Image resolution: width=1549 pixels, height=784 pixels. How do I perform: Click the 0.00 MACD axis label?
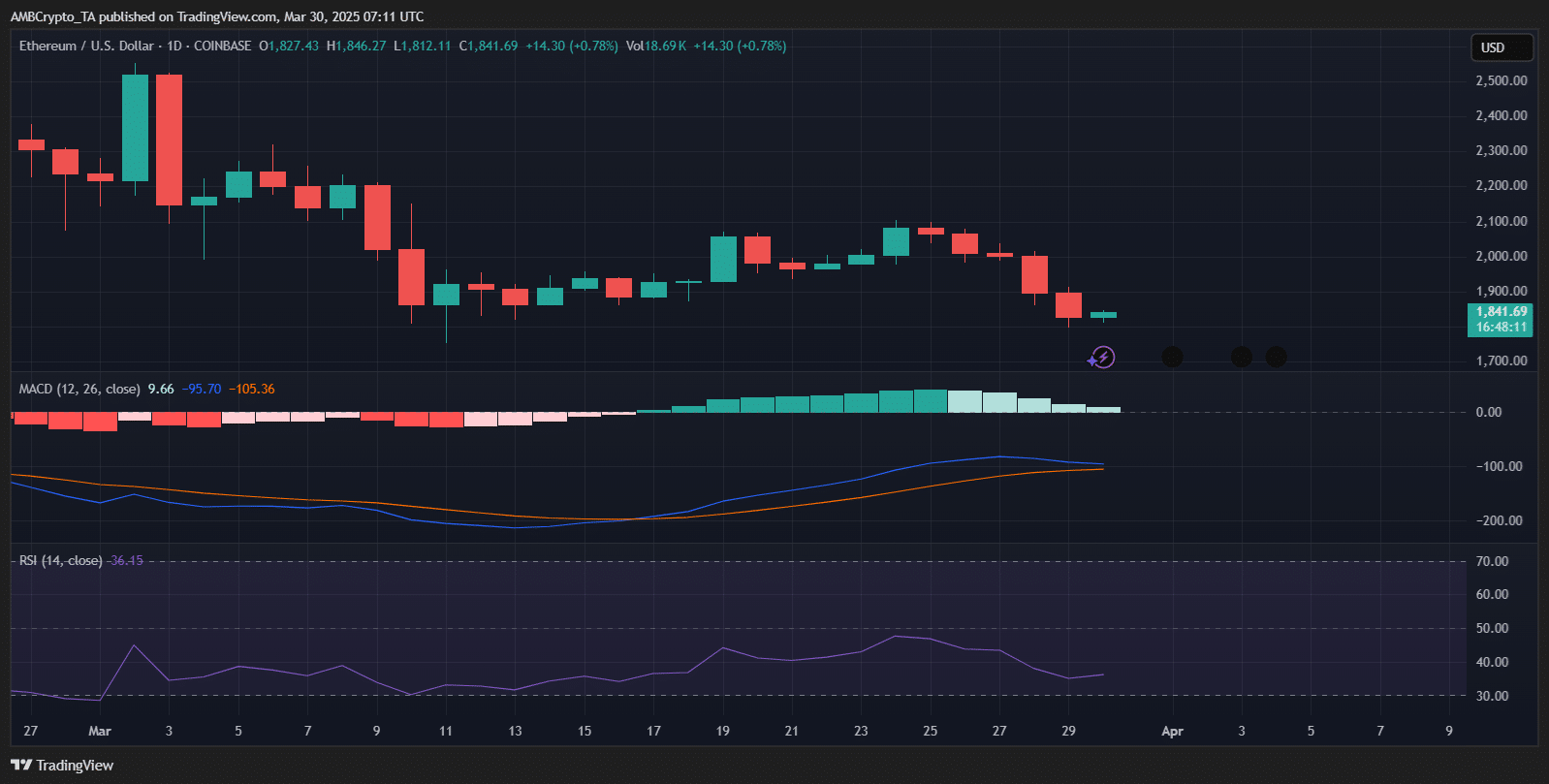point(1489,412)
